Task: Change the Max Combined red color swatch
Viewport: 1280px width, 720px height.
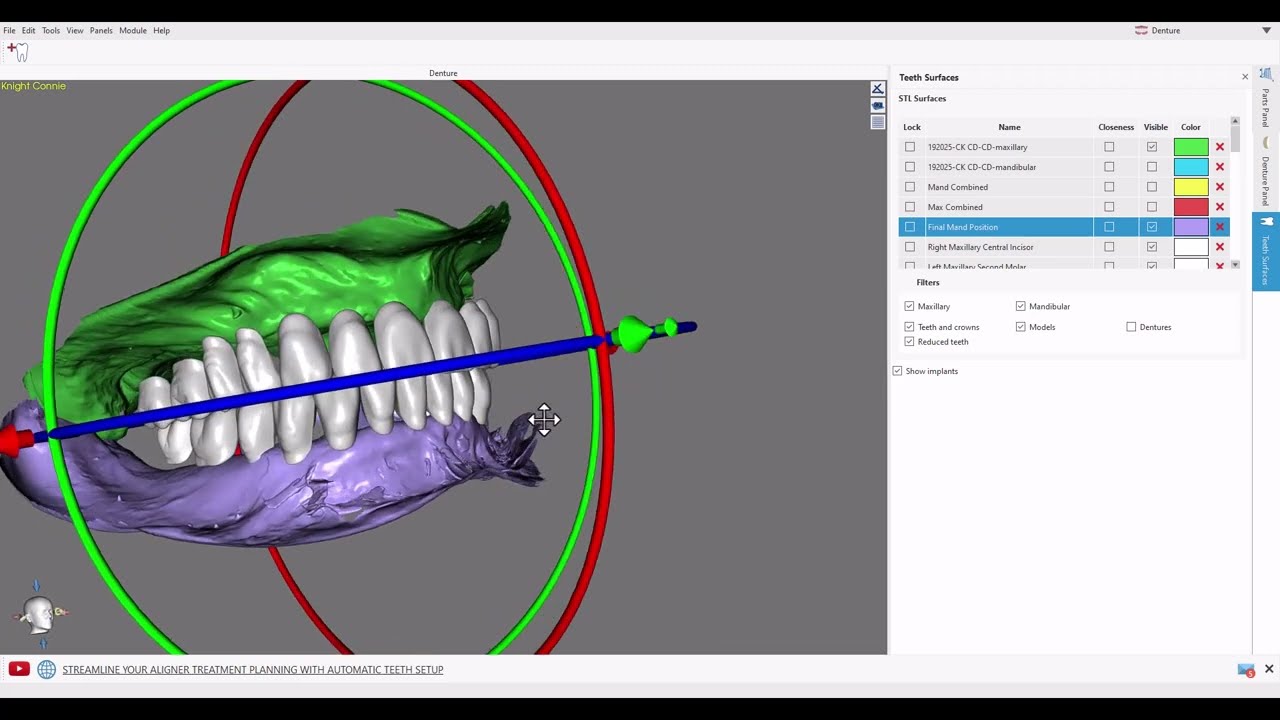Action: (1191, 207)
